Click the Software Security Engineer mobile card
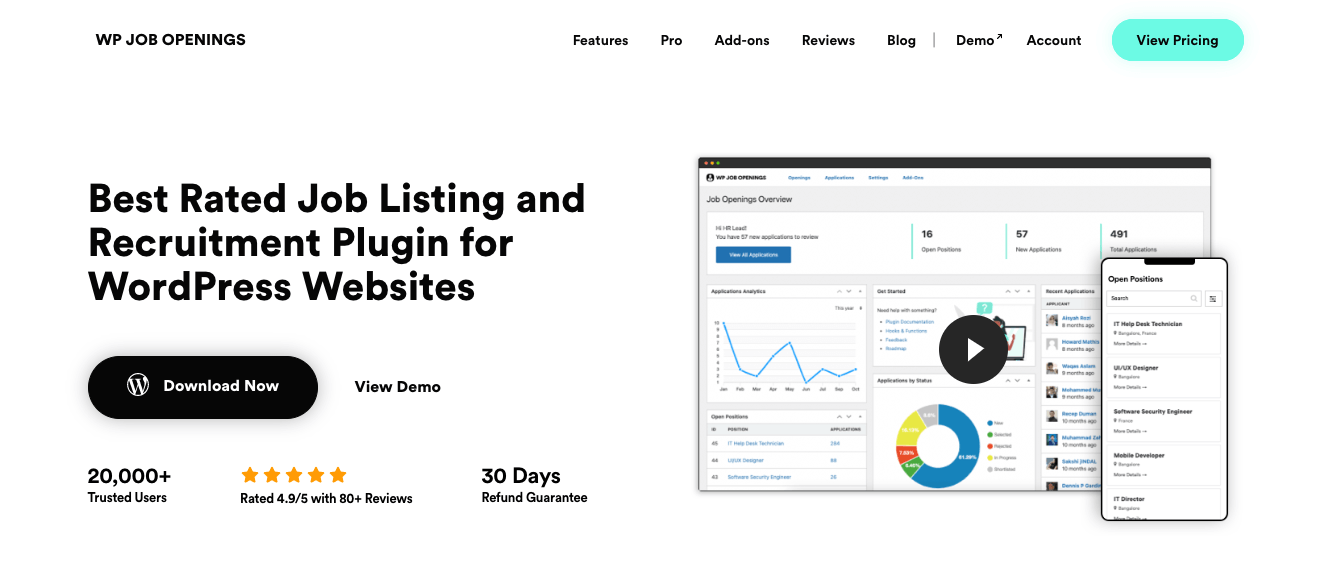Viewport: 1320px width, 580px height. coord(1164,421)
